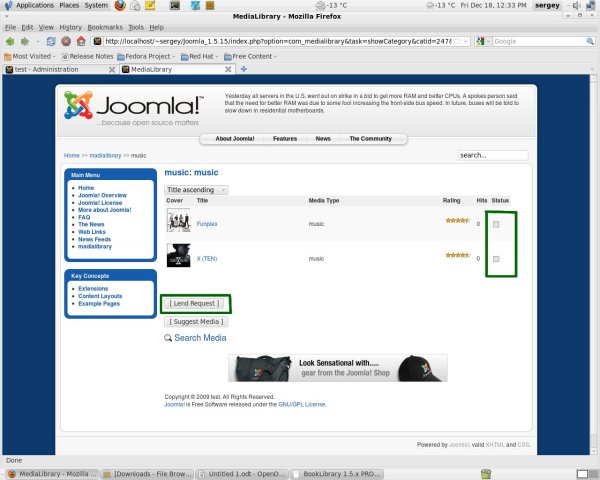Open the News menu item
Image resolution: width=600 pixels, height=480 pixels.
(x=323, y=139)
